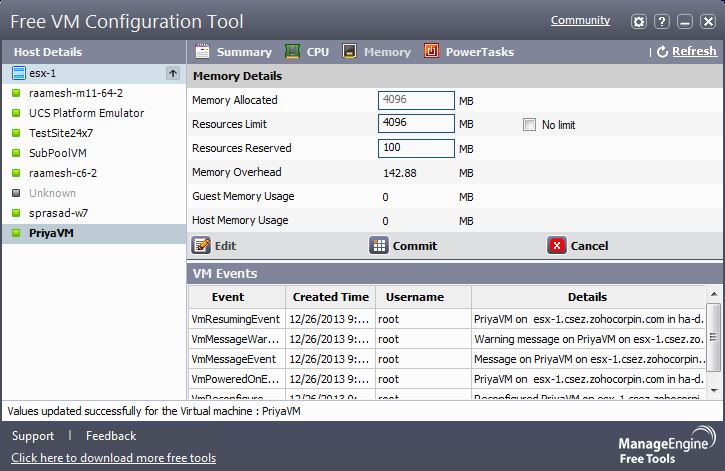Screen dimensions: 725x471
Task: Click the Memory tab icon
Action: click(350, 51)
